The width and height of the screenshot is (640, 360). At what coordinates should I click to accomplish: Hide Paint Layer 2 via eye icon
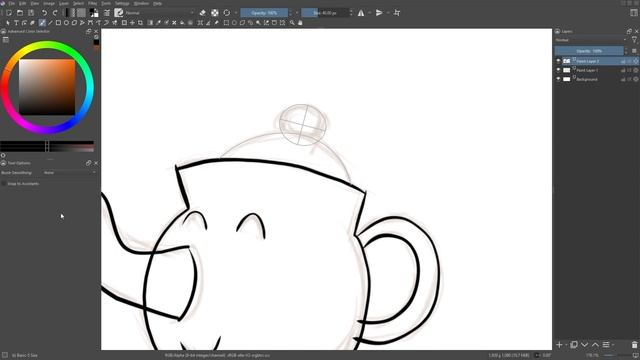[558, 61]
